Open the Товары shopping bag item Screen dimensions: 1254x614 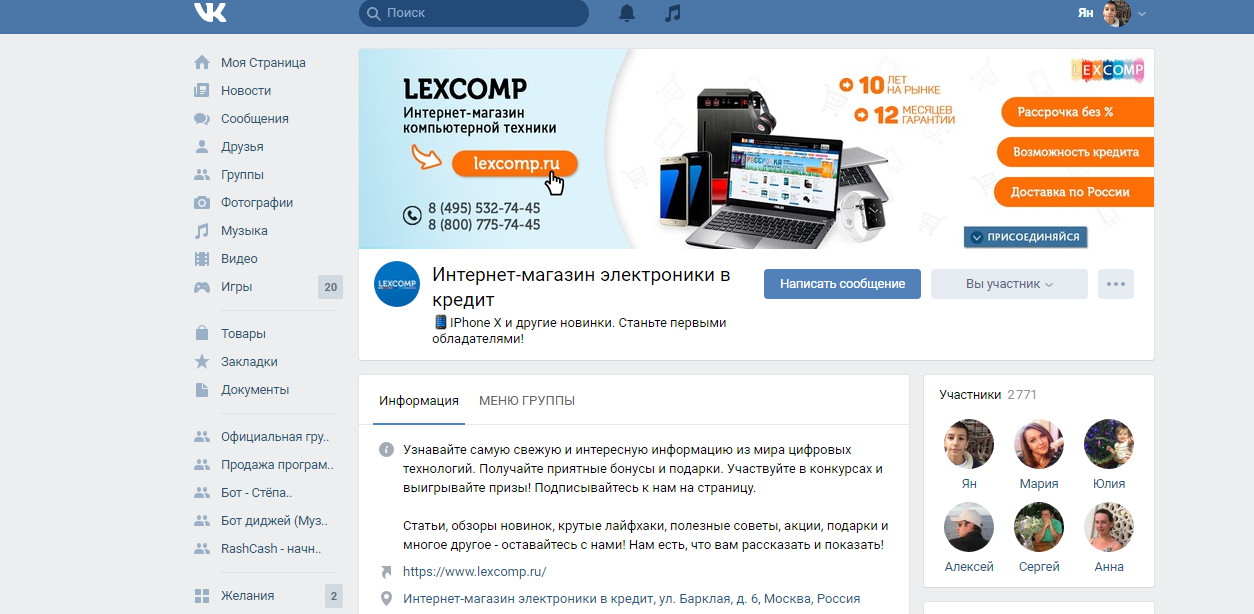pos(243,333)
